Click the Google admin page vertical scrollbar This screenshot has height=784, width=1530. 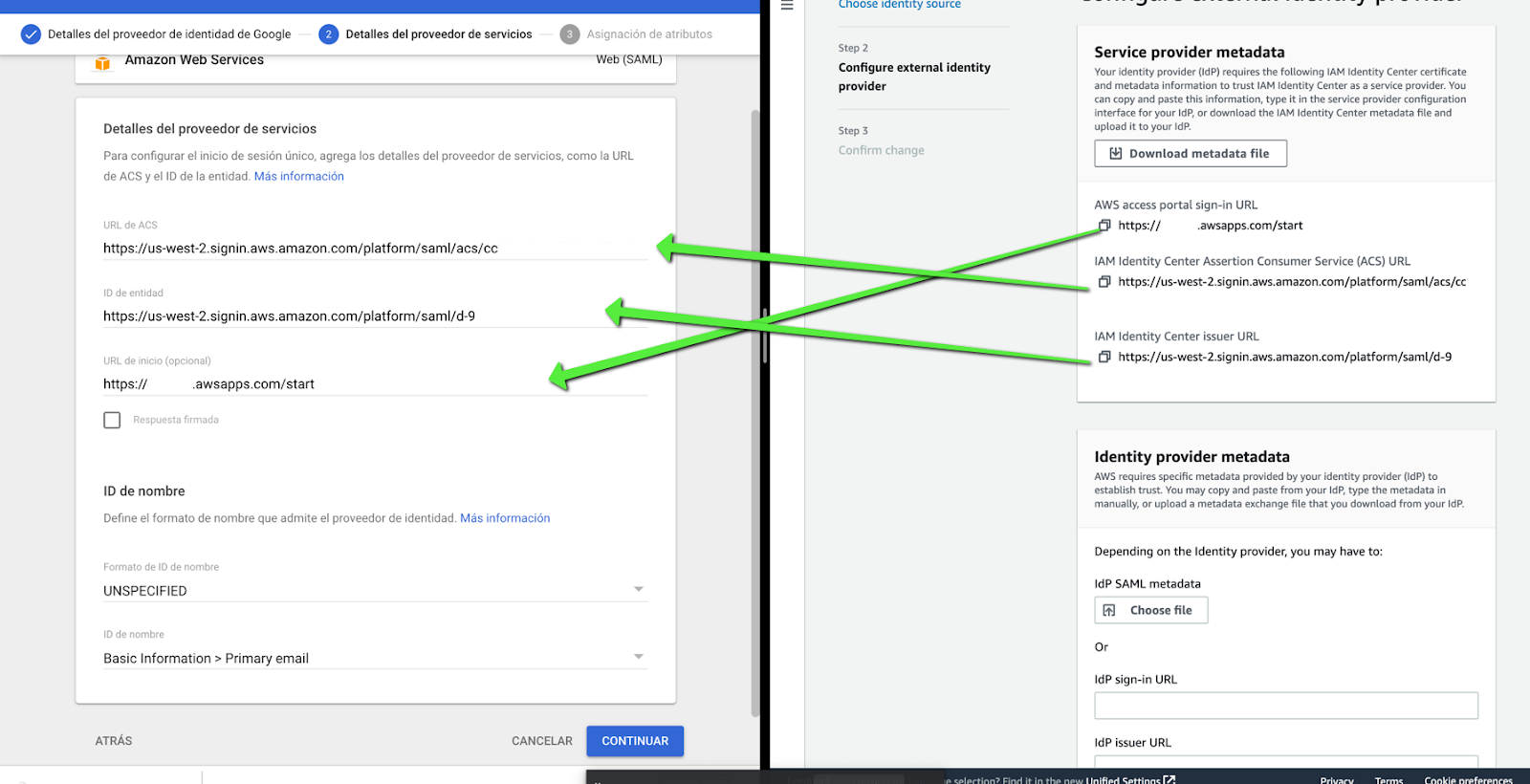pos(755,411)
